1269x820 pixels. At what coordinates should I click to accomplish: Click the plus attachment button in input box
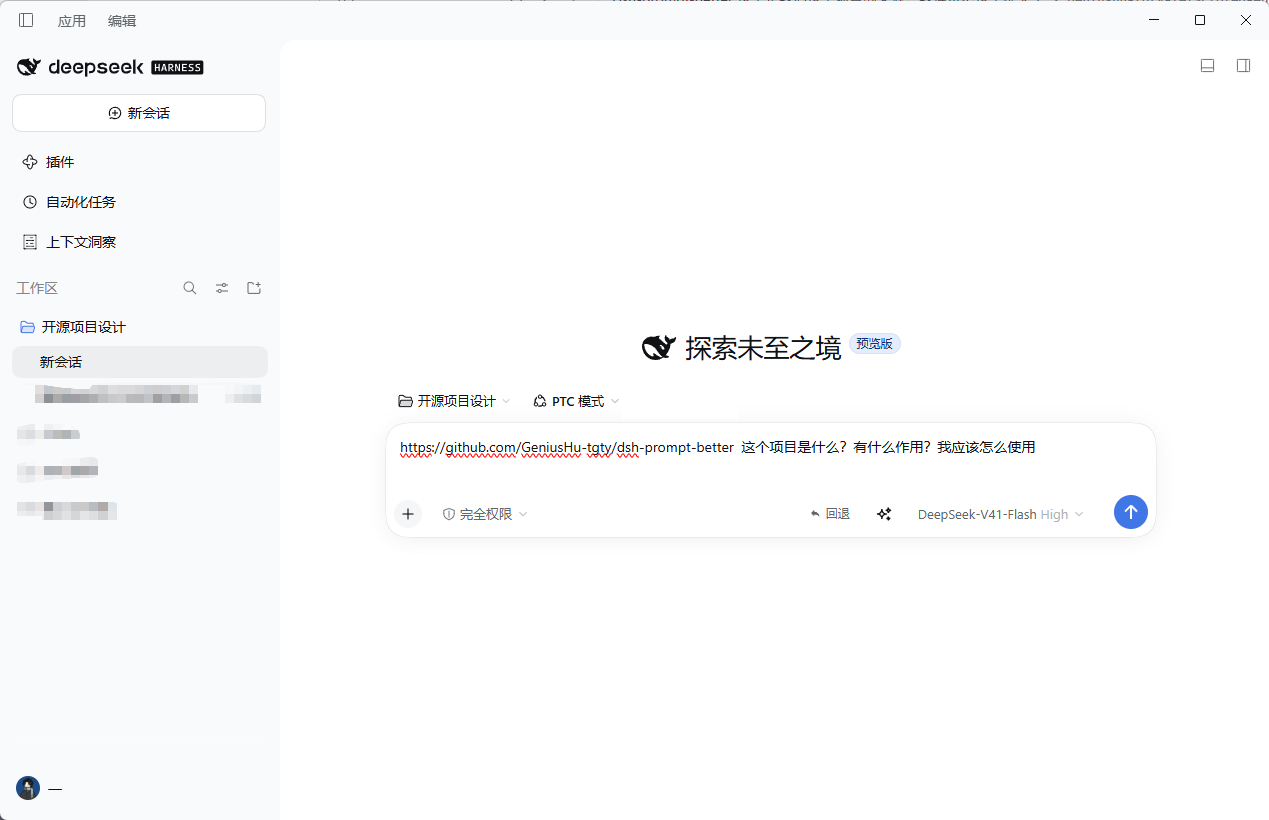(x=408, y=514)
